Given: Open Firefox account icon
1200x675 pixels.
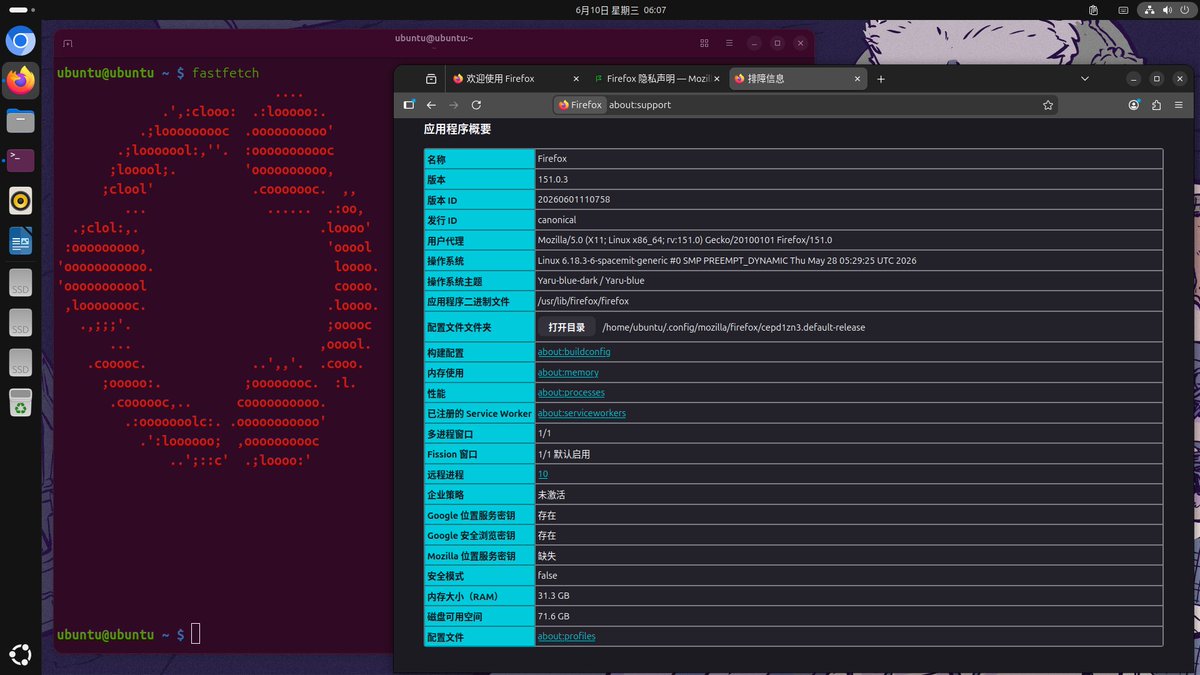Looking at the screenshot, I should (1134, 105).
